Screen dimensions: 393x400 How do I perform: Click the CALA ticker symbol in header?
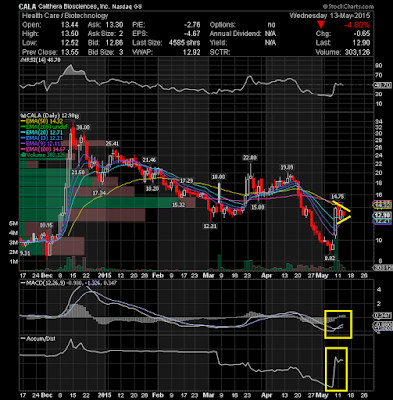coord(27,6)
